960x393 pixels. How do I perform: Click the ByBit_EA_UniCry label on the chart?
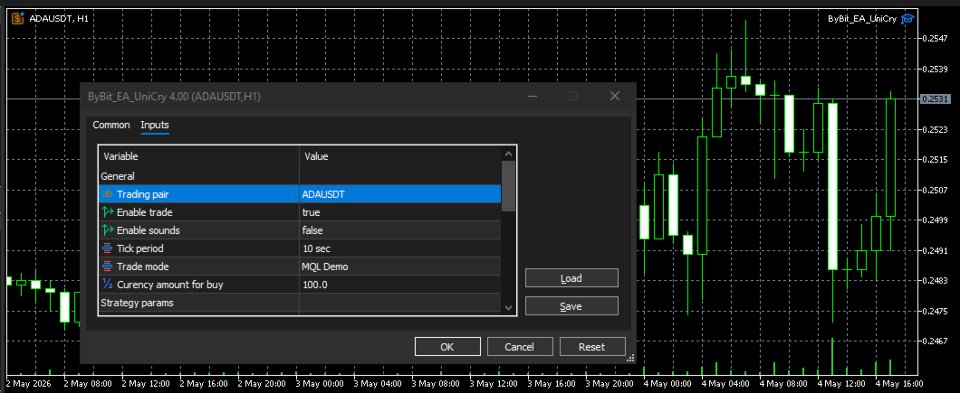tap(862, 19)
